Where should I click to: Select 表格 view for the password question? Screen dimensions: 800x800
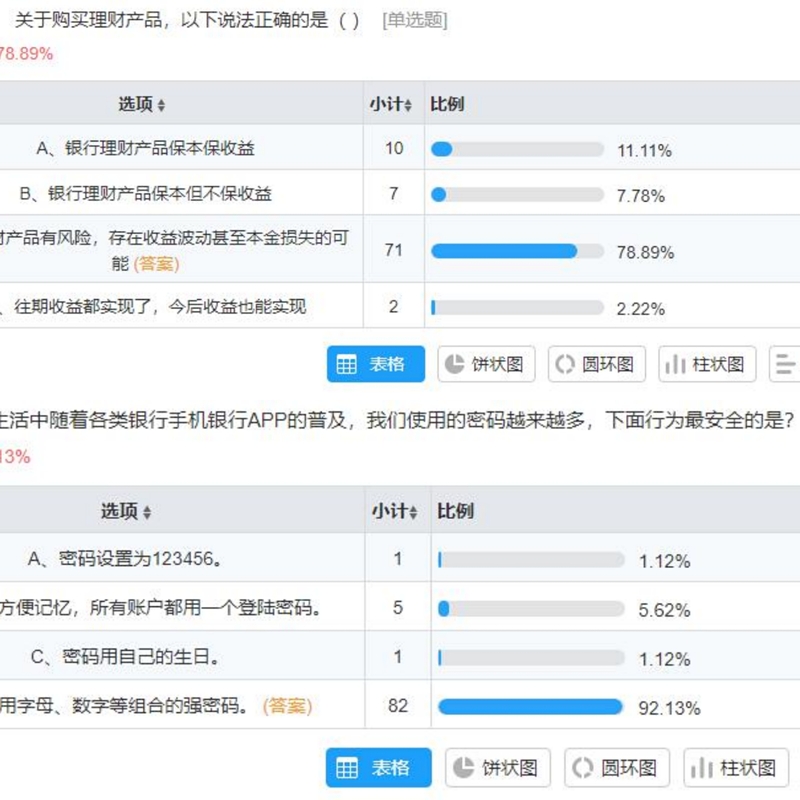click(x=378, y=768)
